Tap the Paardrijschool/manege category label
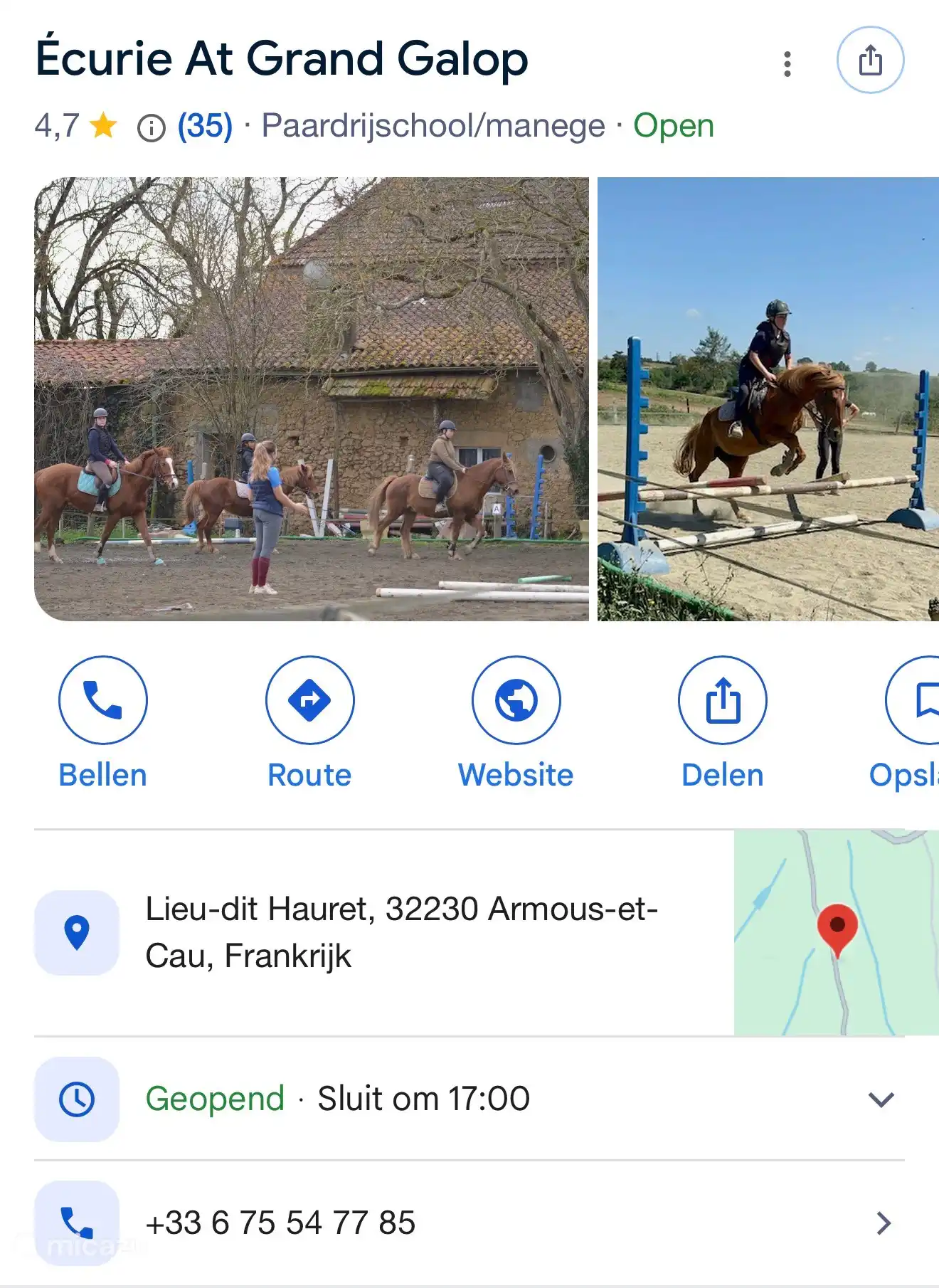939x1288 pixels. [x=433, y=126]
